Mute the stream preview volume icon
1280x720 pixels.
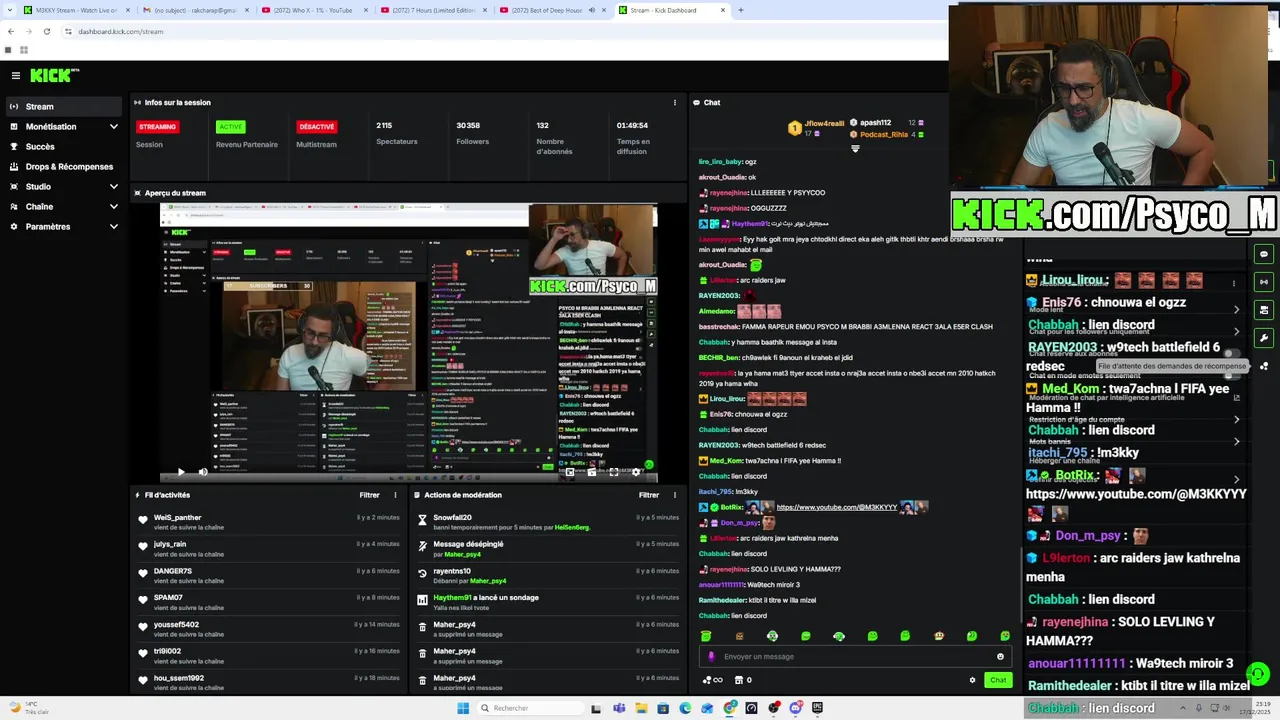coord(203,471)
